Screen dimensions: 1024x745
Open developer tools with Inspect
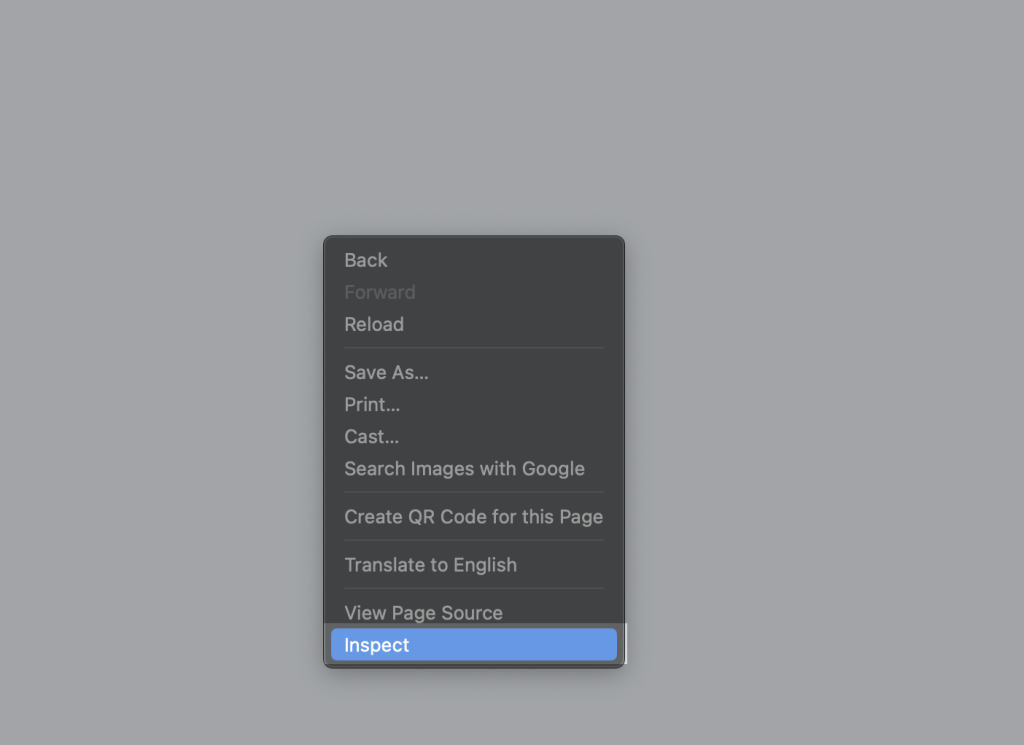point(377,645)
